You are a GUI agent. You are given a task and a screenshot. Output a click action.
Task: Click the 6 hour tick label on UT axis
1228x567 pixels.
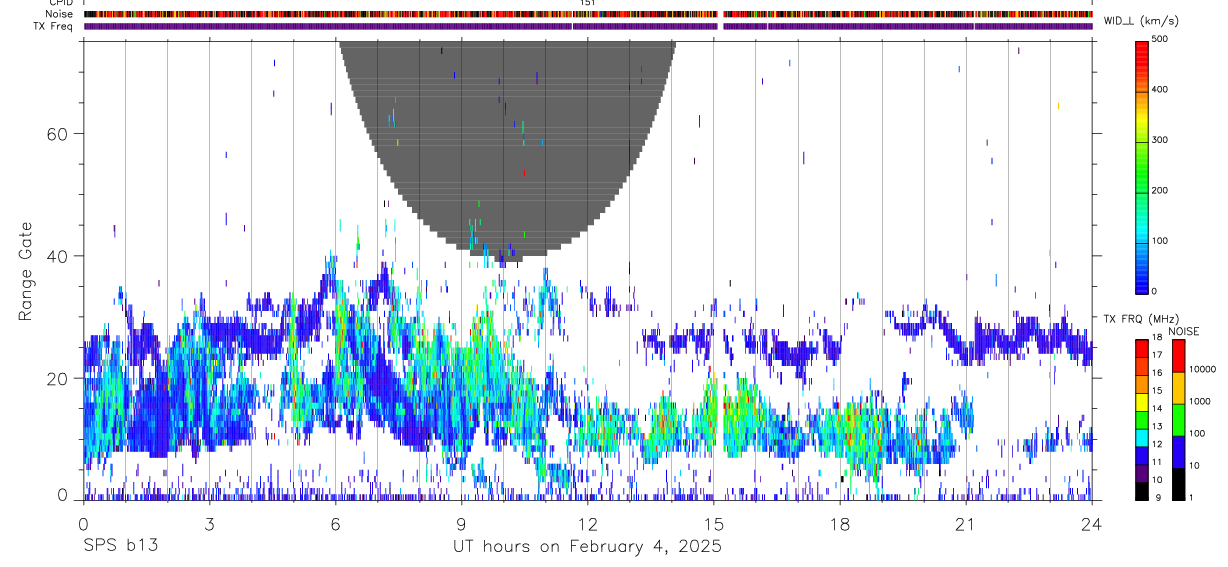(335, 523)
